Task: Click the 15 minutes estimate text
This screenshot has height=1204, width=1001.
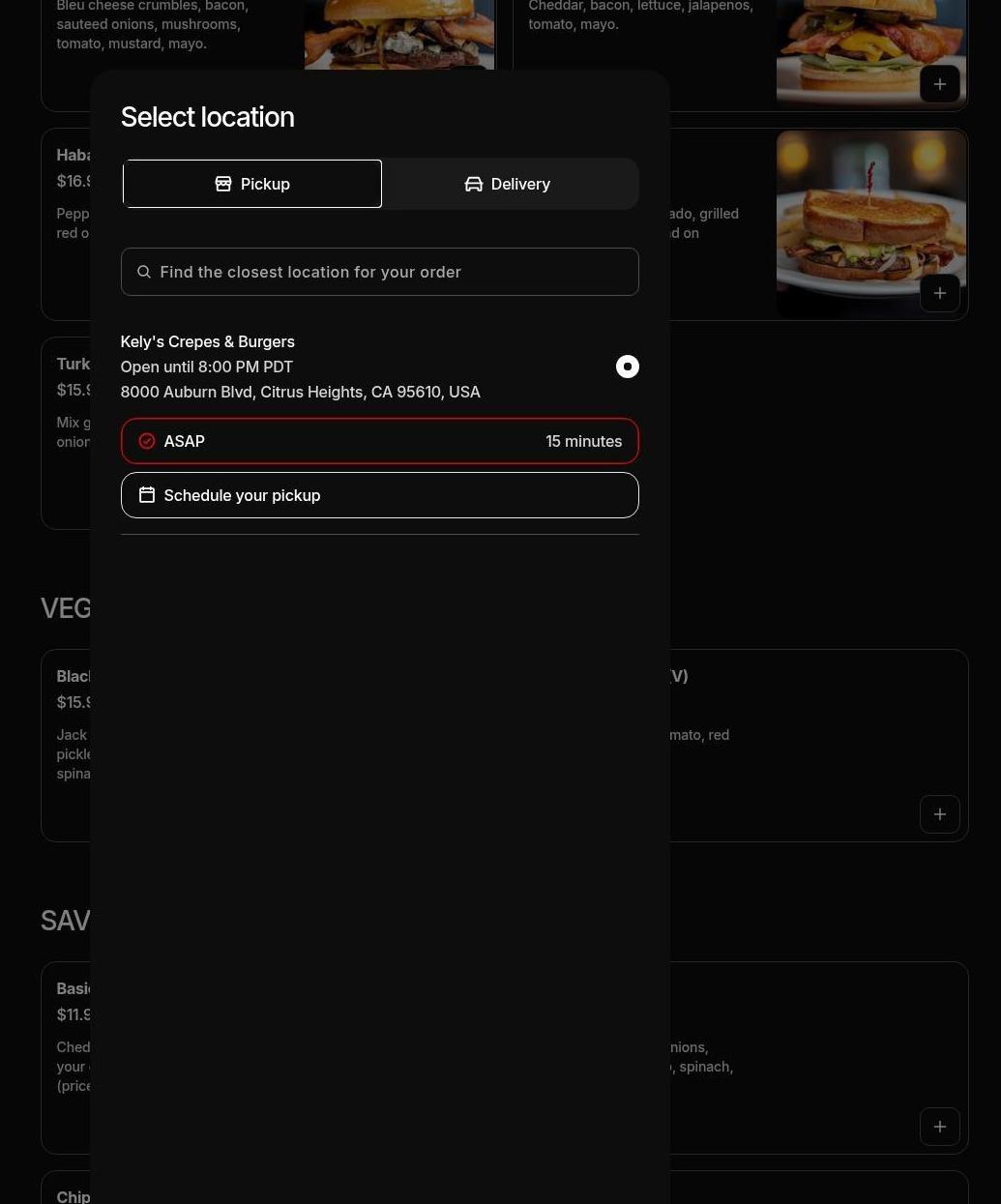Action: point(584,441)
